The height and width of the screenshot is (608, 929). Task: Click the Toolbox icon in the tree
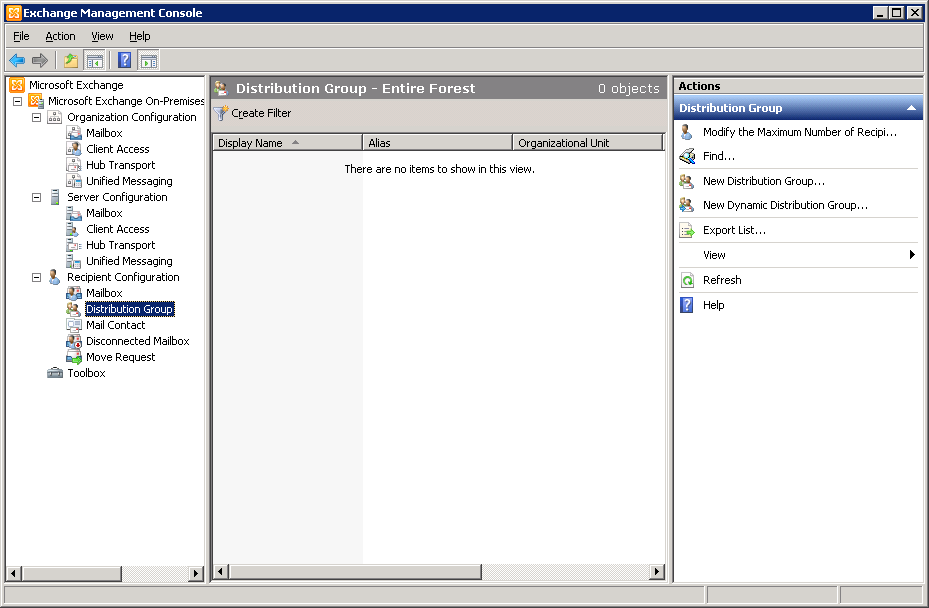55,373
